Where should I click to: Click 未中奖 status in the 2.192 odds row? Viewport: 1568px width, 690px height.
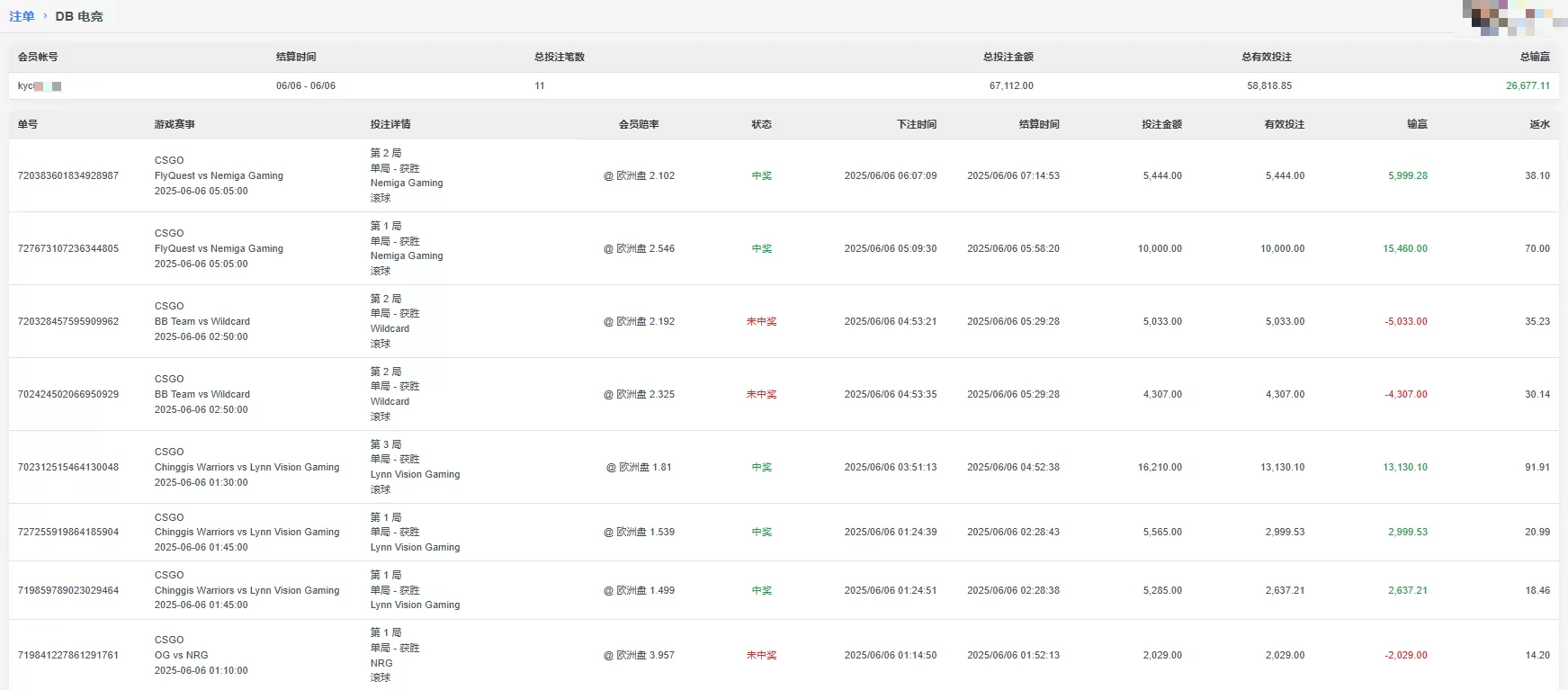[761, 322]
